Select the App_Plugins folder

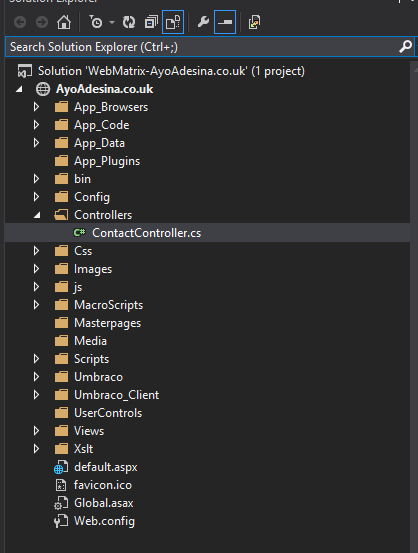click(107, 161)
